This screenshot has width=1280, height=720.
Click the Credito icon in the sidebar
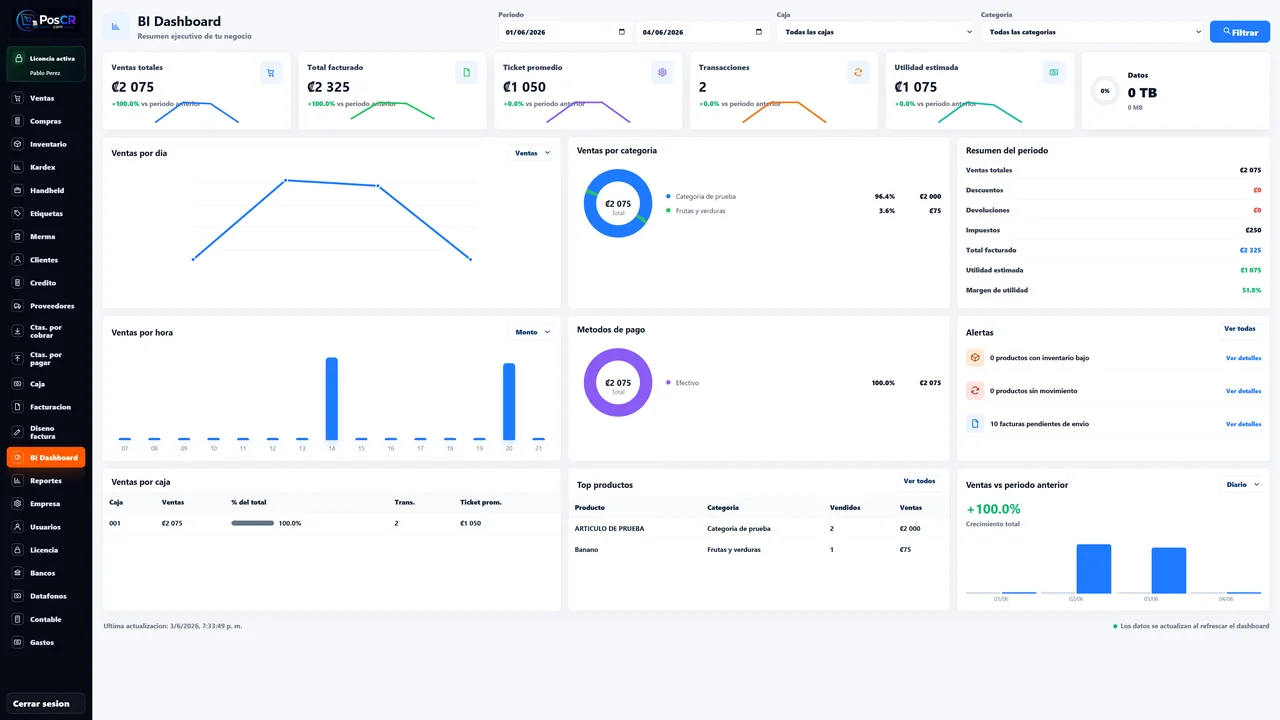click(x=18, y=282)
